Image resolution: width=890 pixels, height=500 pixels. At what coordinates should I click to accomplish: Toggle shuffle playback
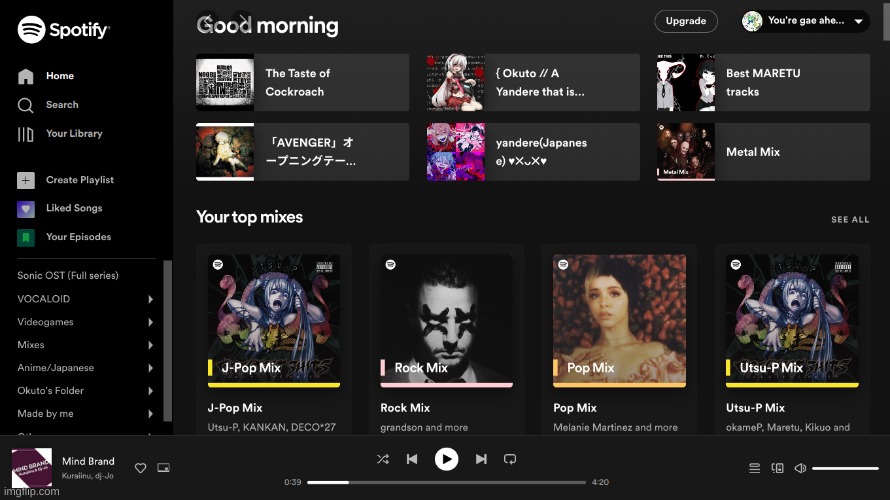pos(383,459)
